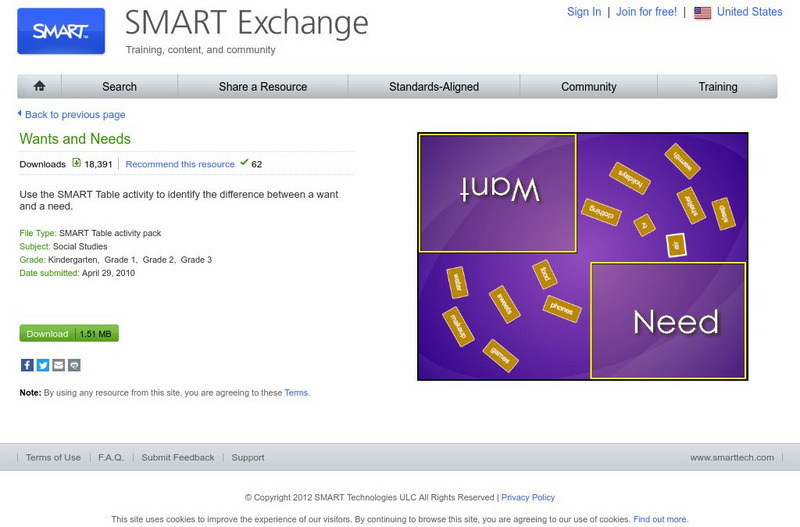
Task: Change region from United States
Action: pyautogui.click(x=749, y=12)
